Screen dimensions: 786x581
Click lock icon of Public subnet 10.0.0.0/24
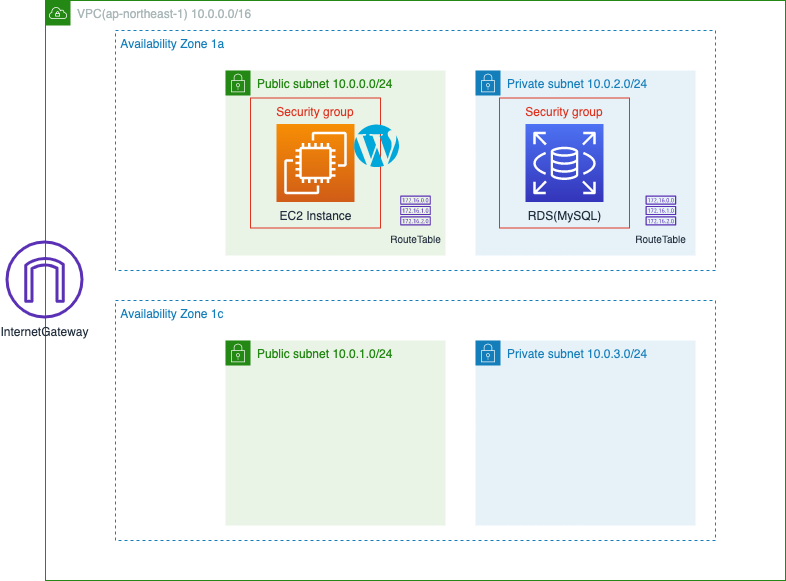tap(238, 83)
